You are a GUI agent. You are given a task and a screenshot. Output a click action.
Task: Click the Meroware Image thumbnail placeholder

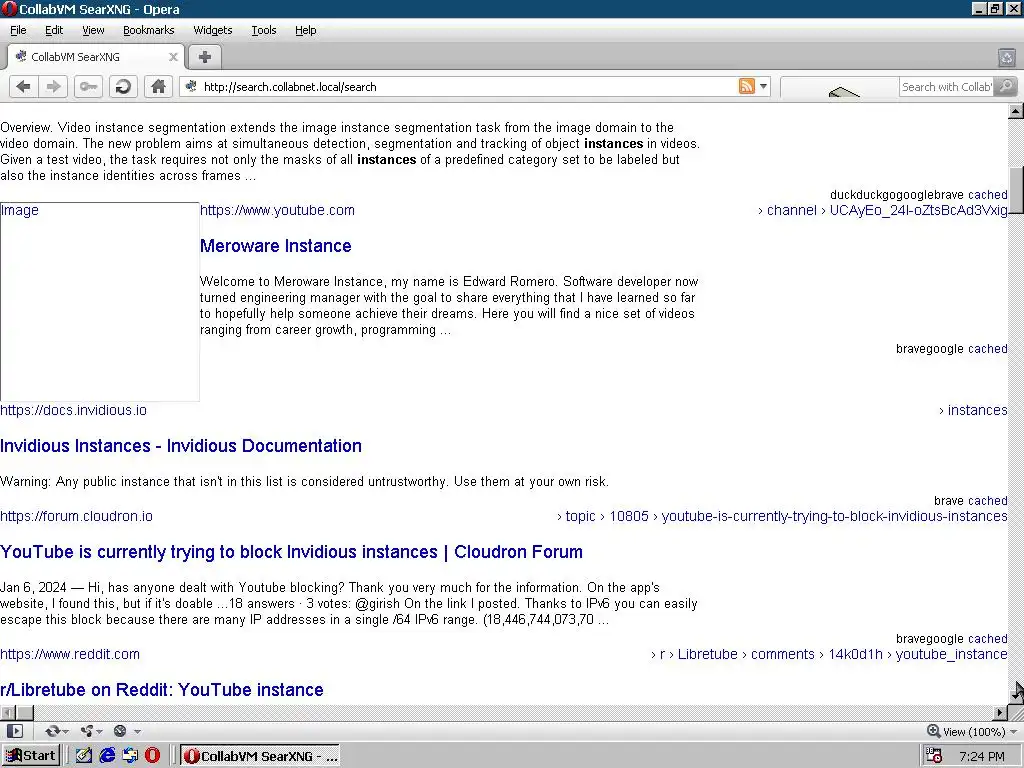[x=99, y=302]
